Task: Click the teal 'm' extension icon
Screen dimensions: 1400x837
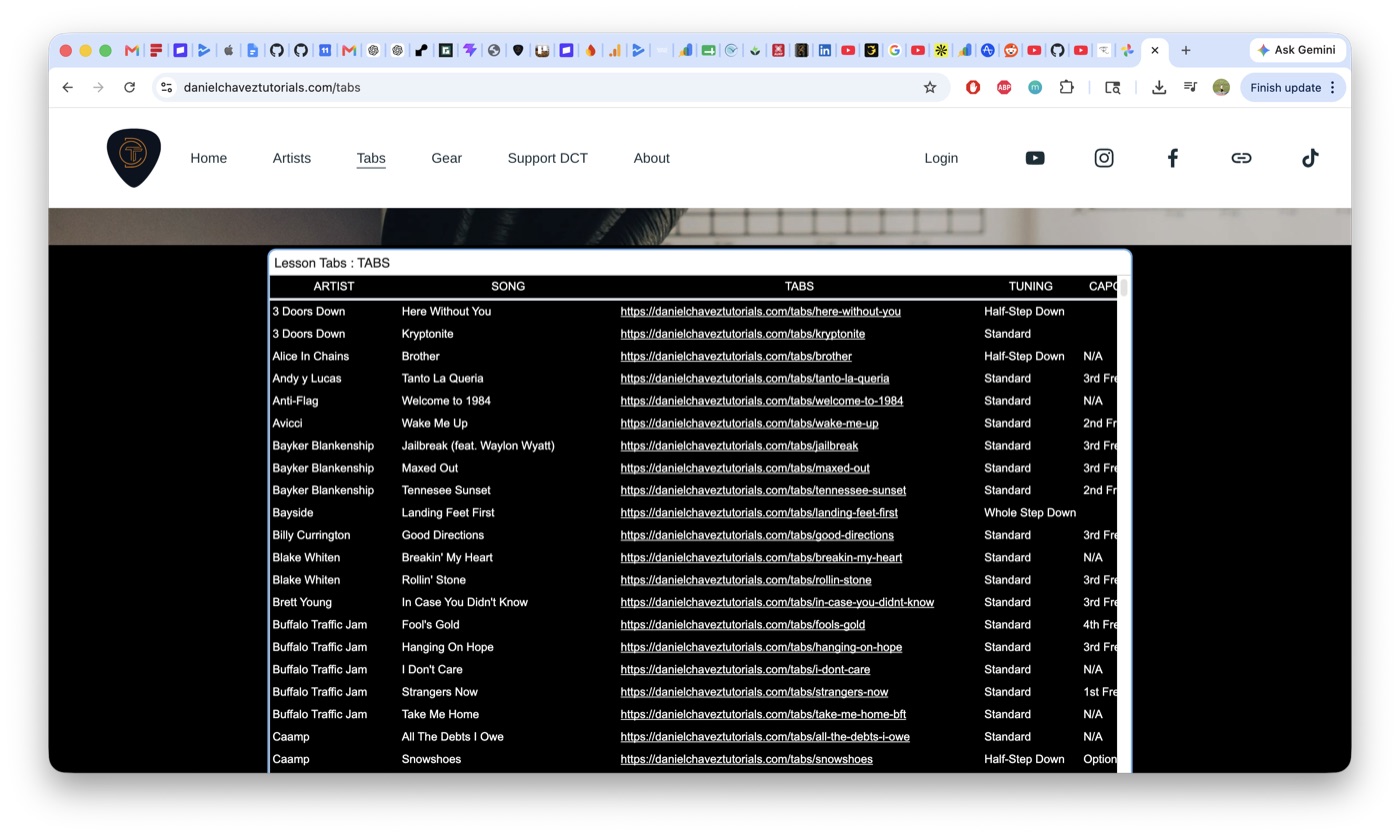Action: 1035,87
